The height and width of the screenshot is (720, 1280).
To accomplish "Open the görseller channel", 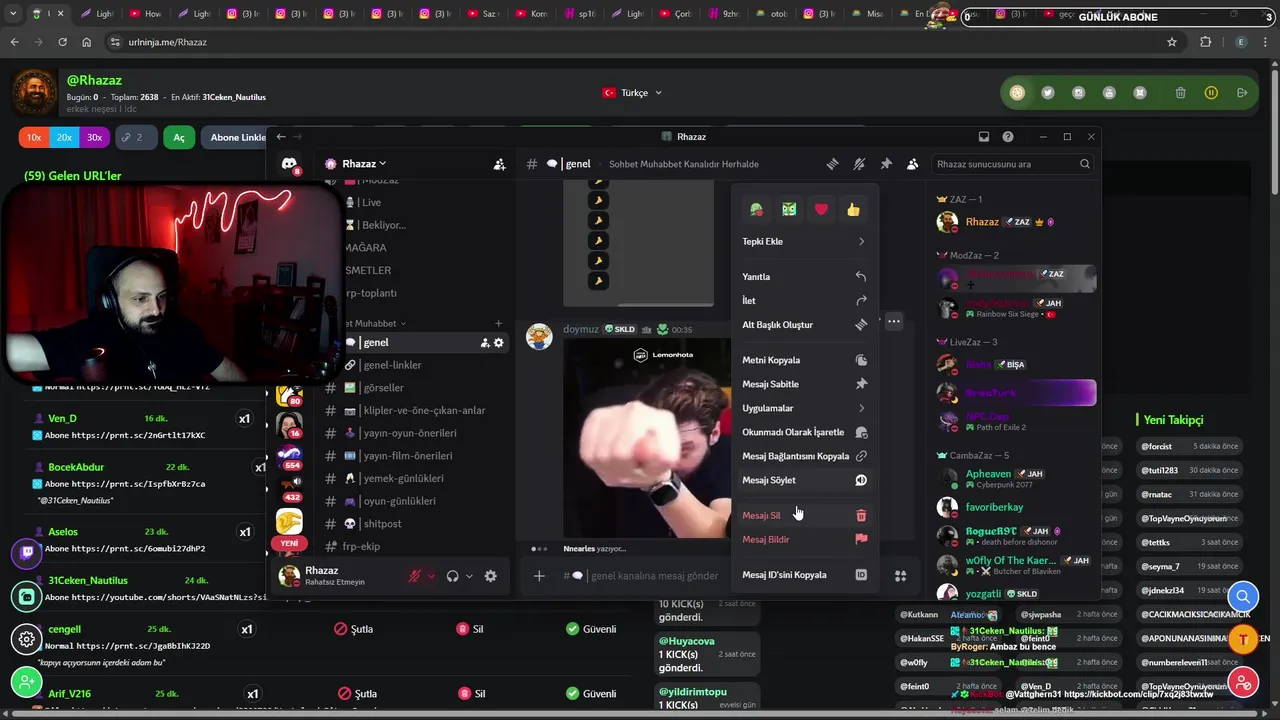I will pyautogui.click(x=415, y=388).
